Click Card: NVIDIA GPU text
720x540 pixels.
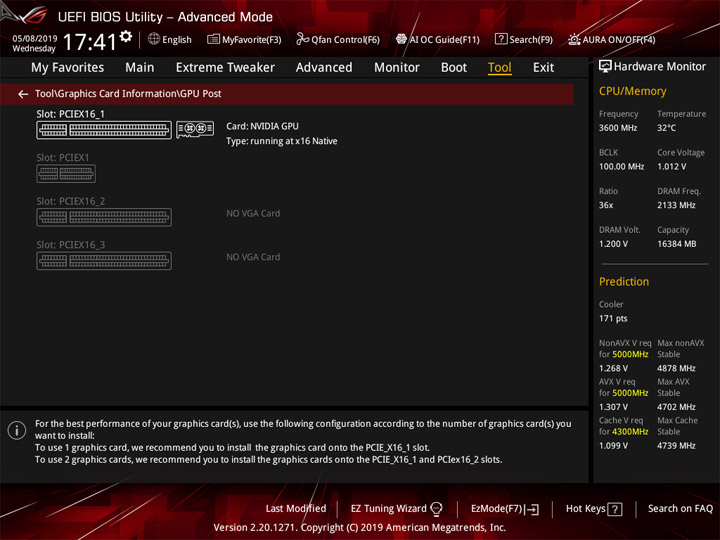tap(262, 126)
